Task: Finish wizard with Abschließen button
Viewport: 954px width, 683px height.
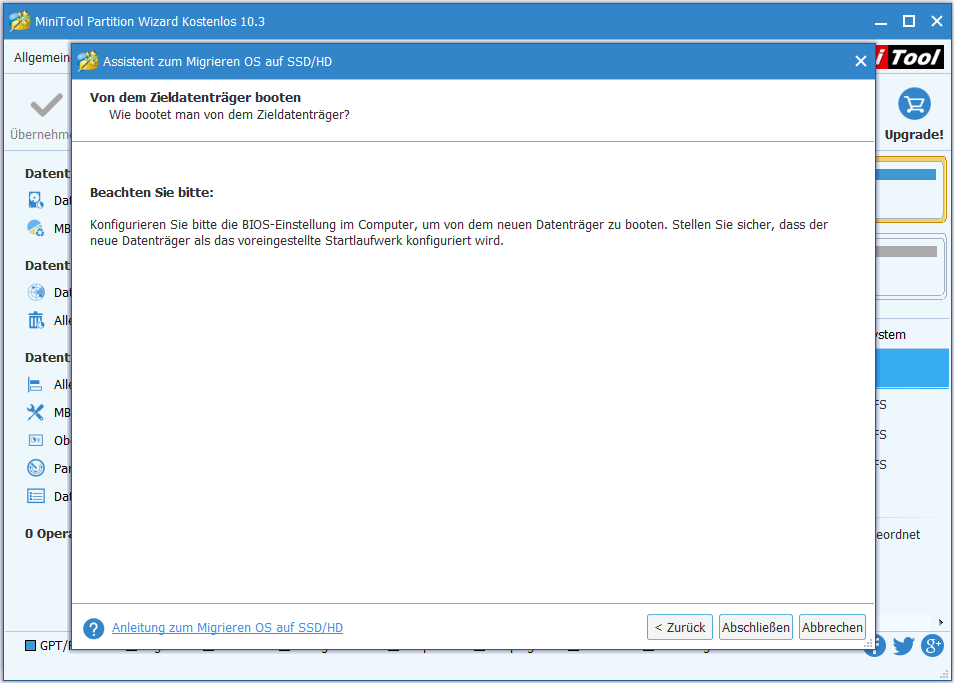Action: tap(756, 627)
